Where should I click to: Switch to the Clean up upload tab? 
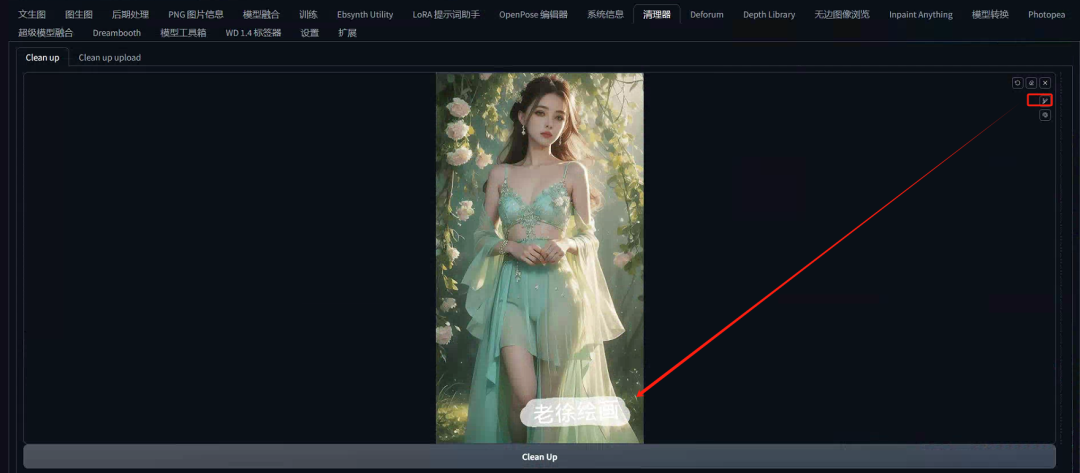tap(110, 58)
